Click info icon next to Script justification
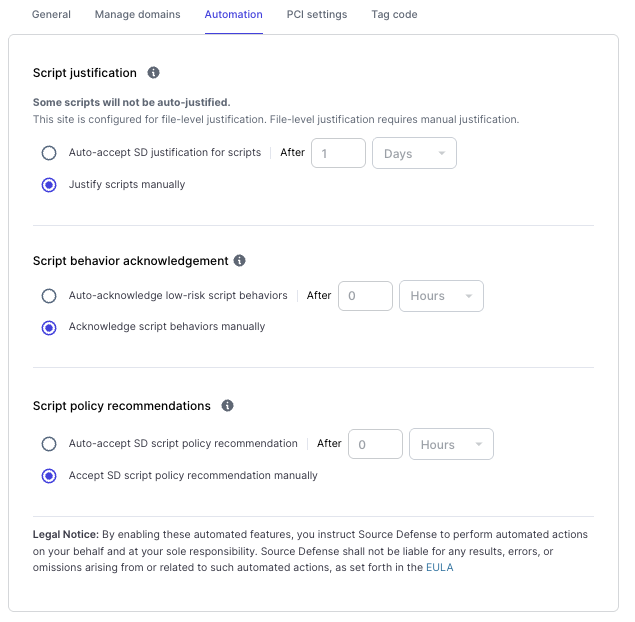This screenshot has height=622, width=635. coord(154,73)
